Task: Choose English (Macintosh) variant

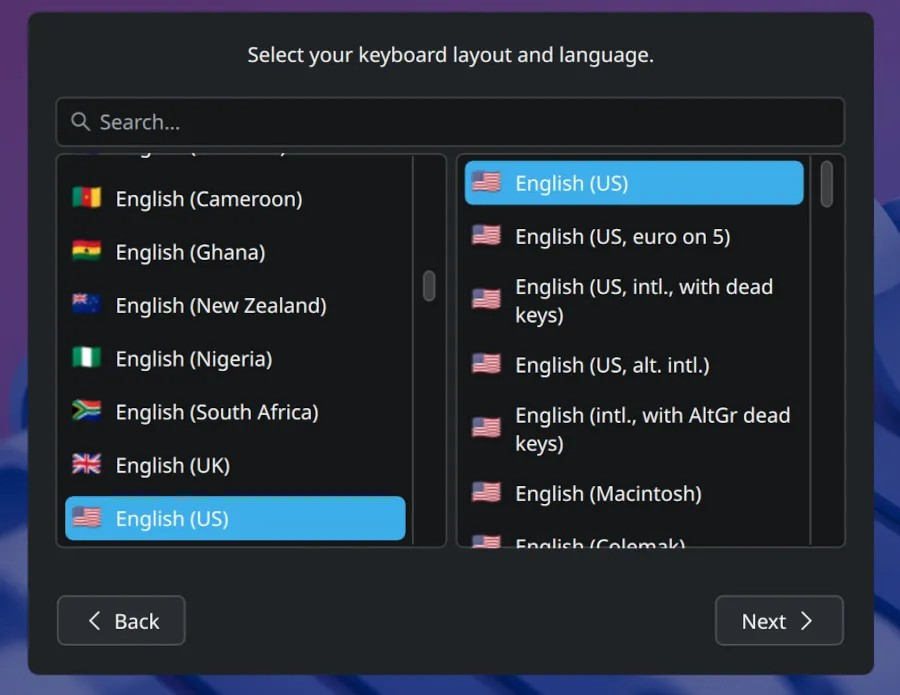Action: tap(608, 493)
